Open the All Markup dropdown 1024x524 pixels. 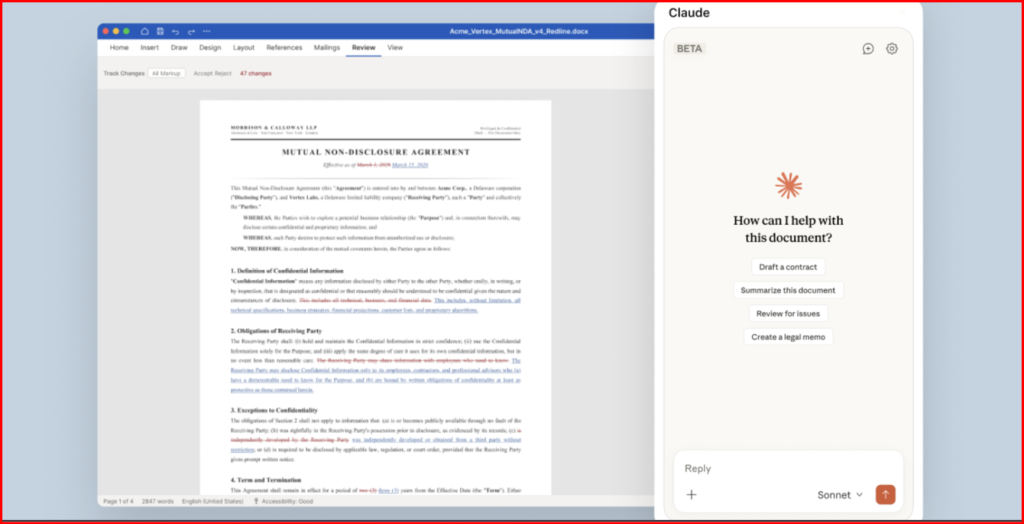pos(166,73)
